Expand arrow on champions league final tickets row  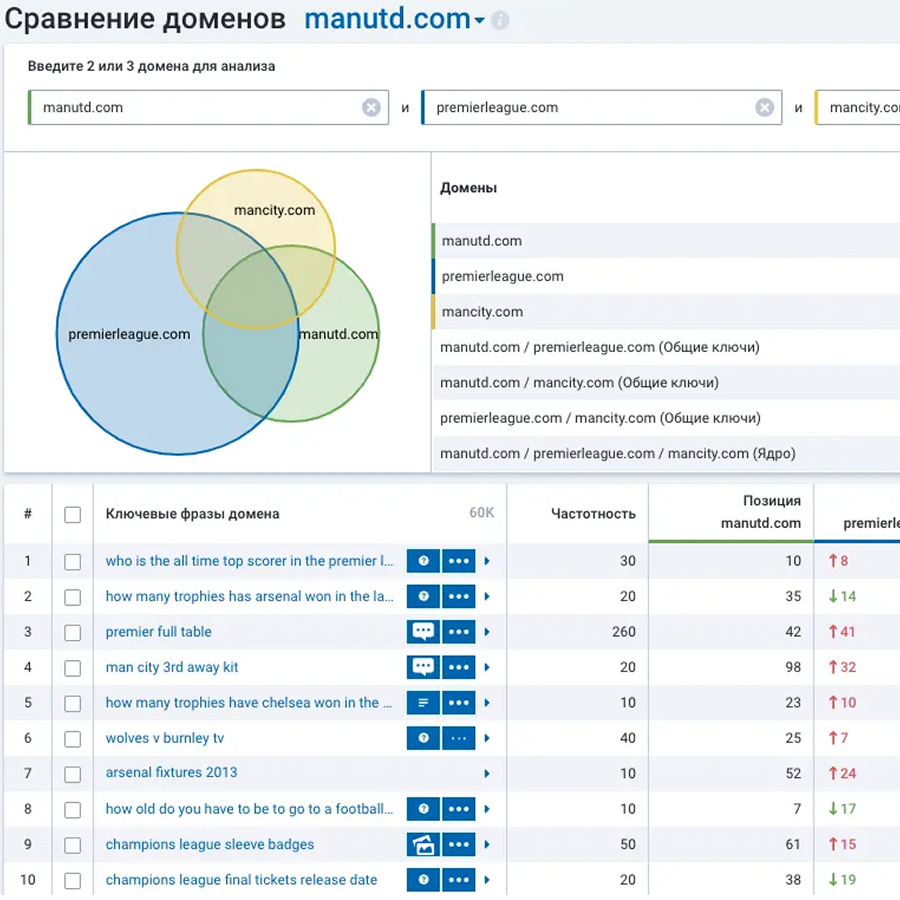click(487, 881)
